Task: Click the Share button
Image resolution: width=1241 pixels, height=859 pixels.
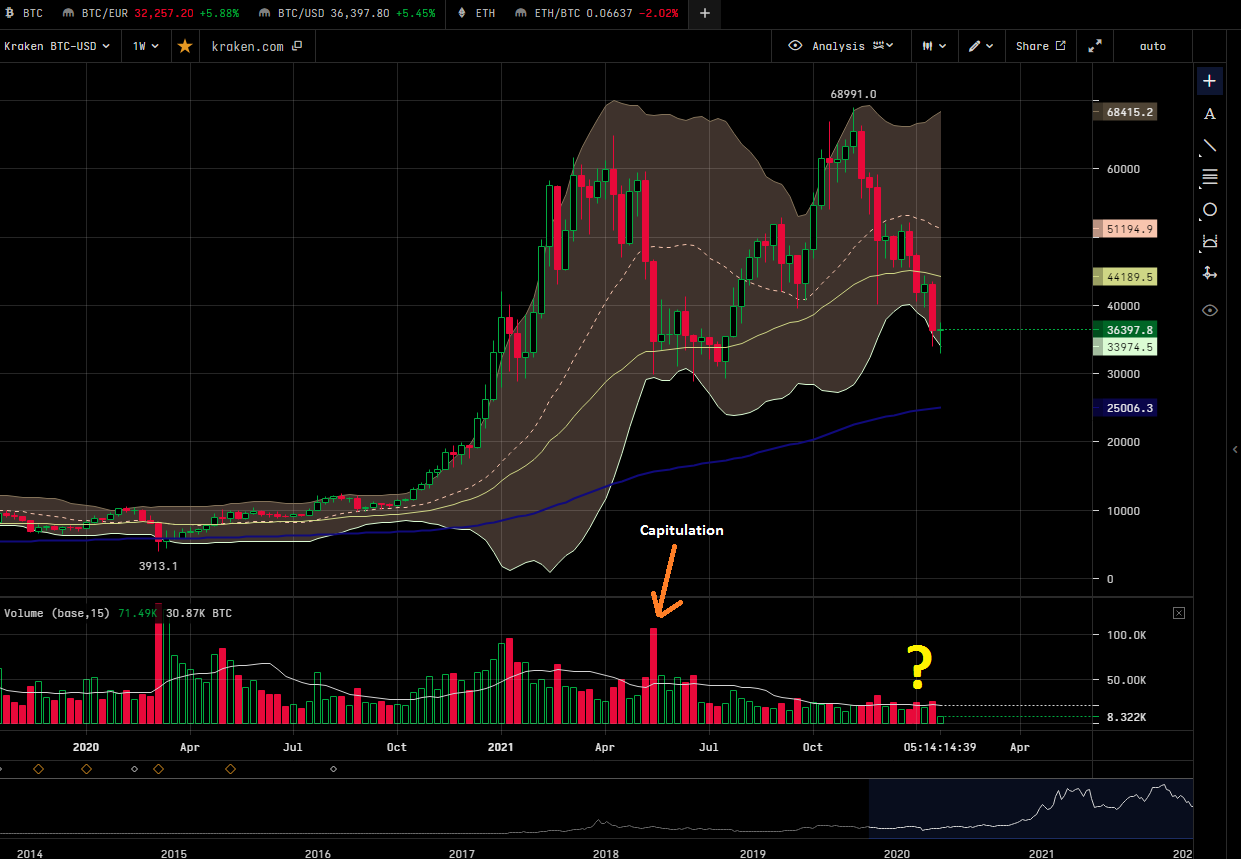Action: [1041, 46]
